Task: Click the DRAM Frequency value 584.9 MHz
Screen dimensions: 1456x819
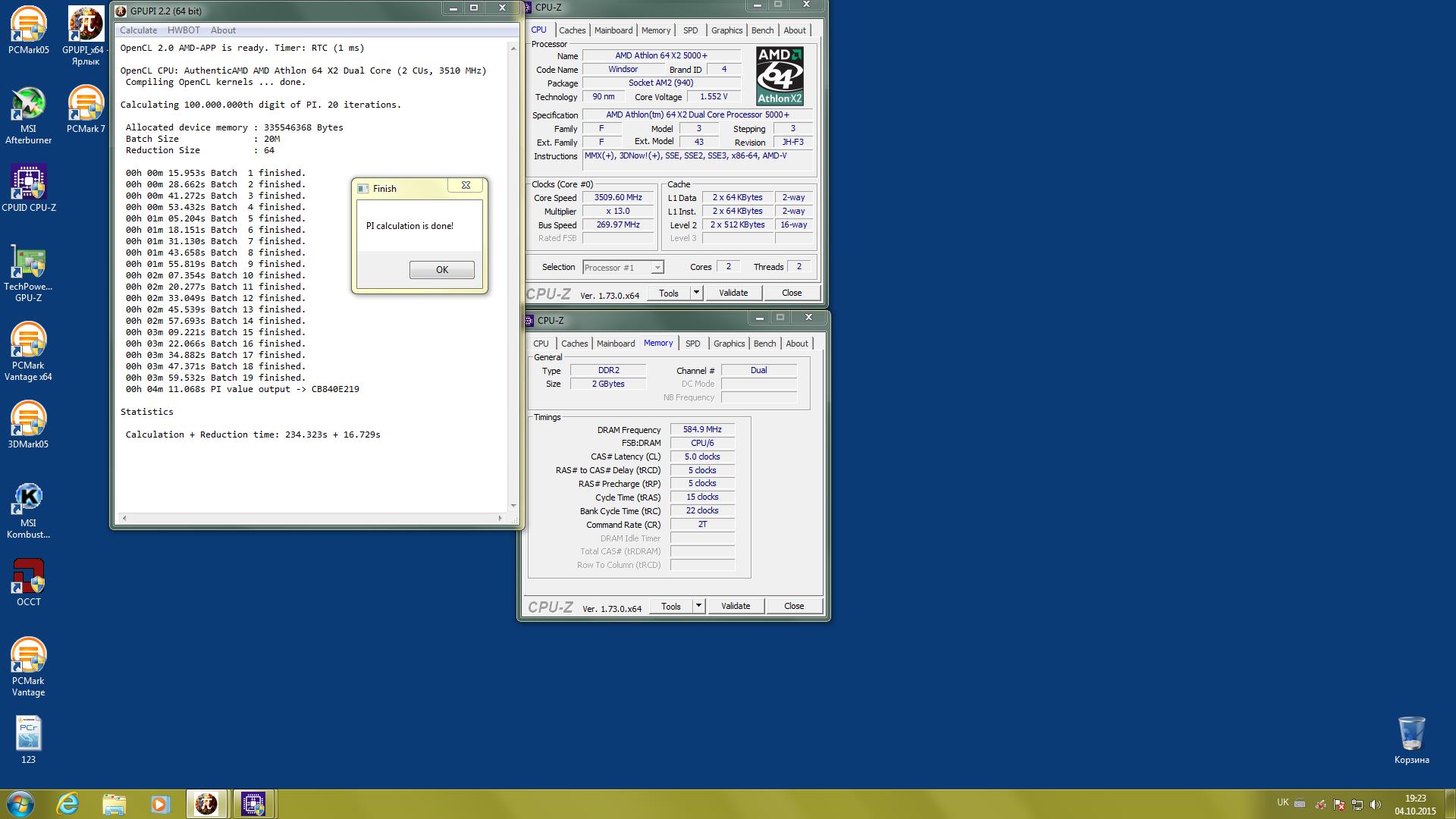Action: (x=702, y=429)
